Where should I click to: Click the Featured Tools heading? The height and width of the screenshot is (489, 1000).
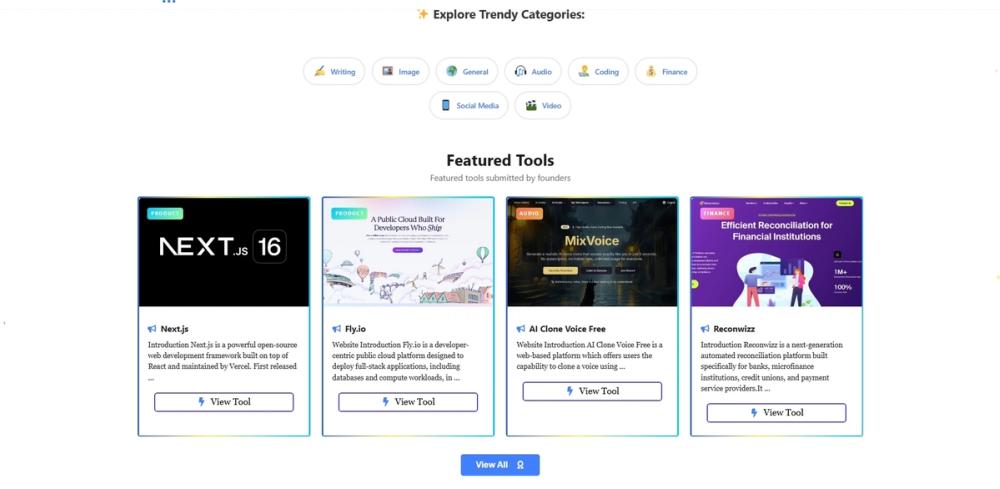(x=500, y=160)
